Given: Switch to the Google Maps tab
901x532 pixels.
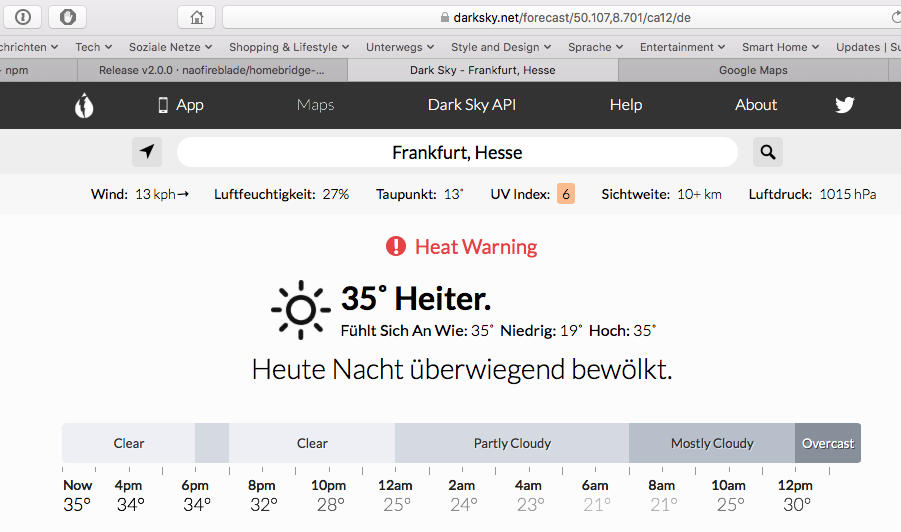Looking at the screenshot, I should point(753,71).
